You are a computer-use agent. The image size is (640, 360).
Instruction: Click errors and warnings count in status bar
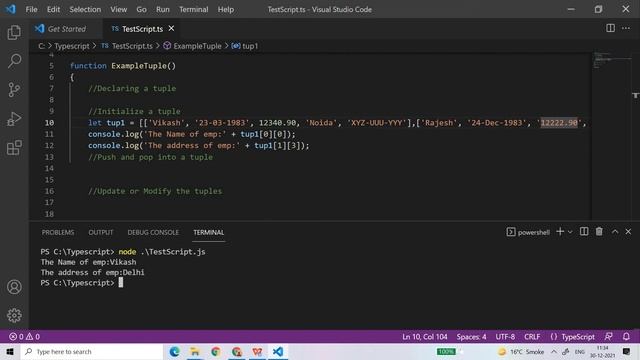coord(24,337)
